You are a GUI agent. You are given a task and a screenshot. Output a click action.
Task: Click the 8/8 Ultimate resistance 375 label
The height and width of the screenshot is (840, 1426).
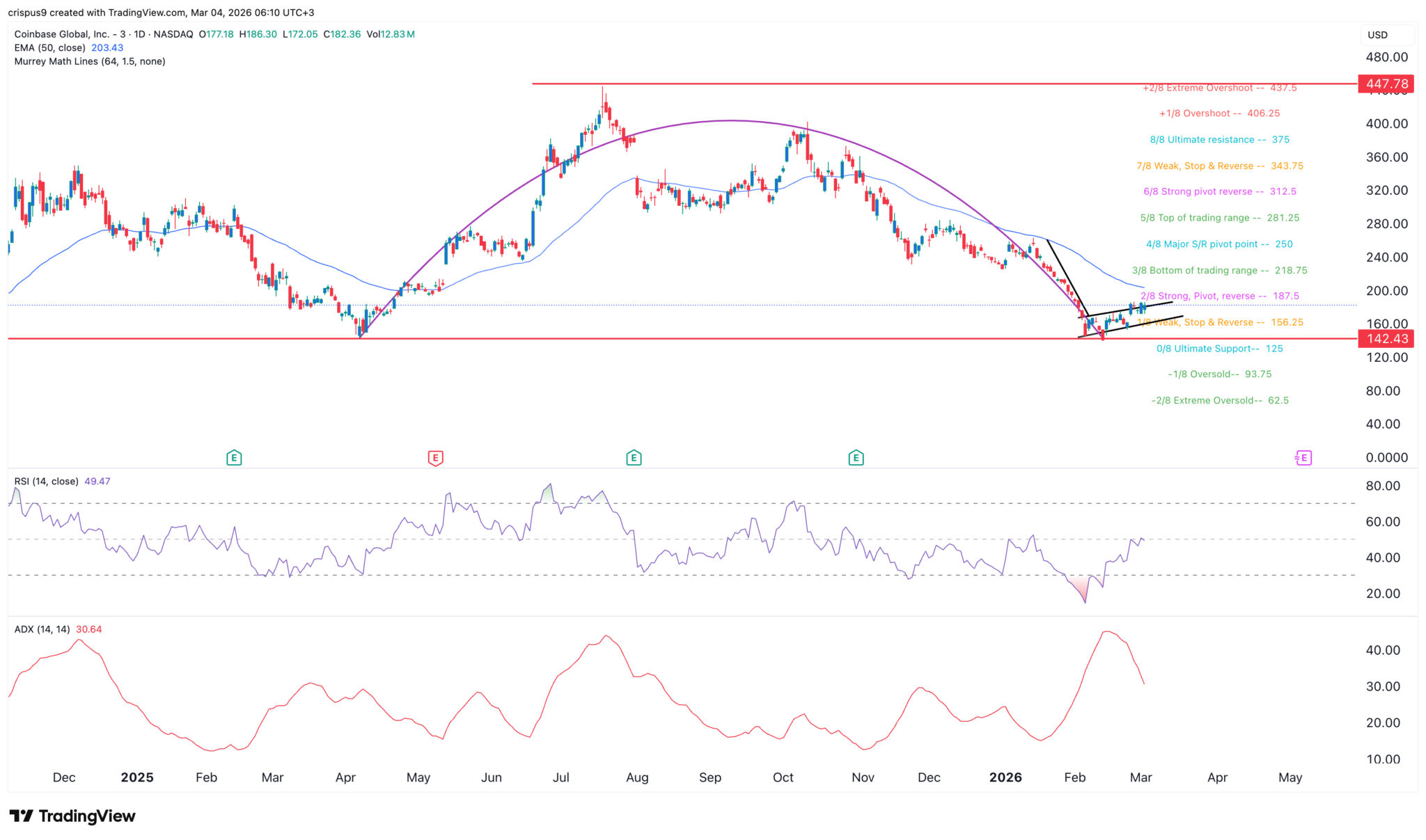(x=1219, y=140)
